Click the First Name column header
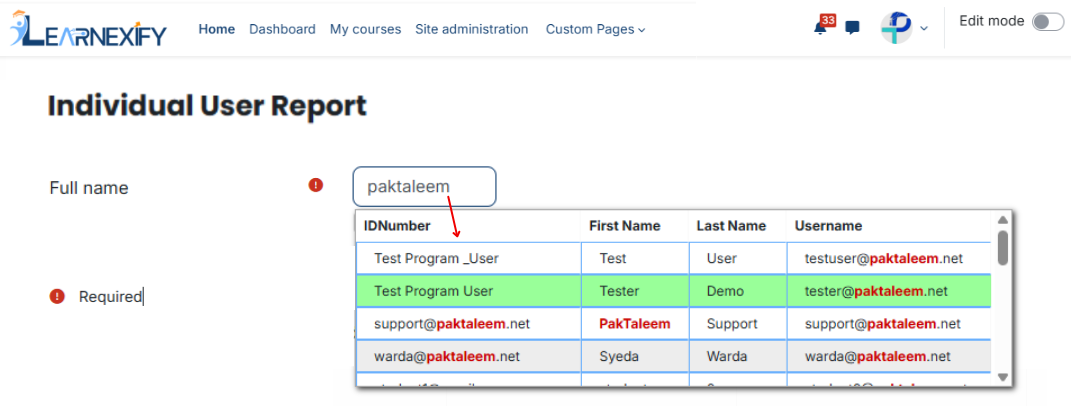Viewport: 1071px width, 406px height. click(625, 226)
